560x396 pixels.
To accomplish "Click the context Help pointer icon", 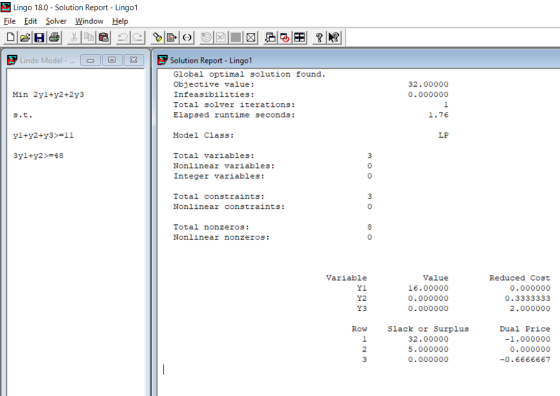I will [334, 37].
